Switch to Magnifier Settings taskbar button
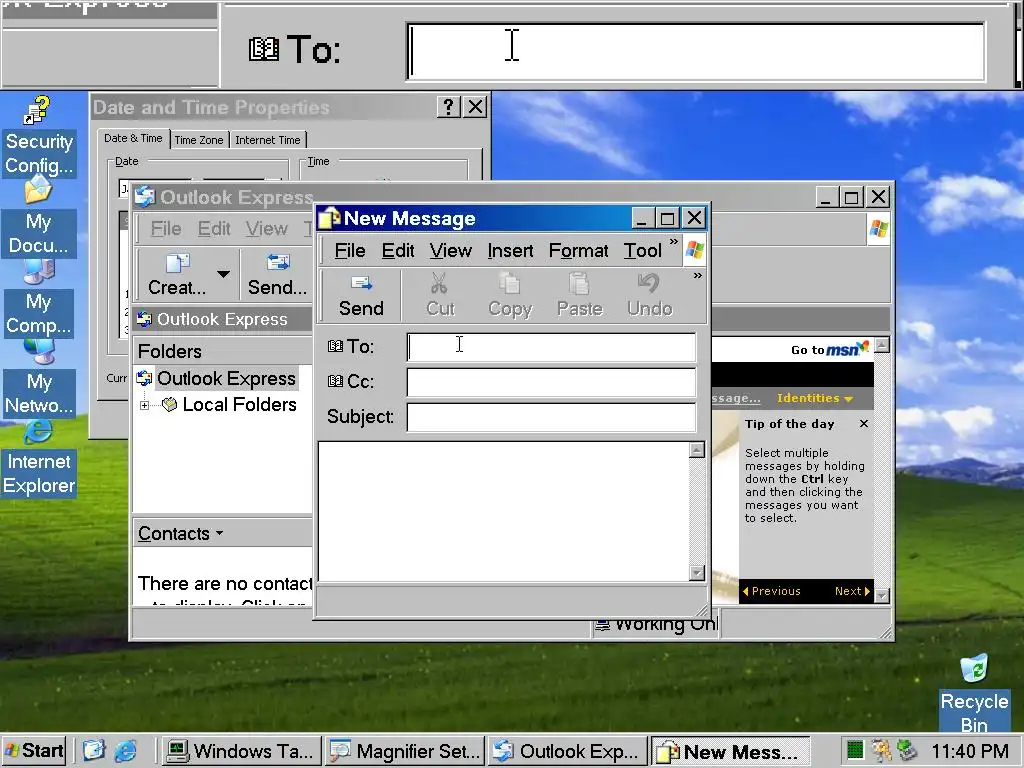 (x=404, y=752)
